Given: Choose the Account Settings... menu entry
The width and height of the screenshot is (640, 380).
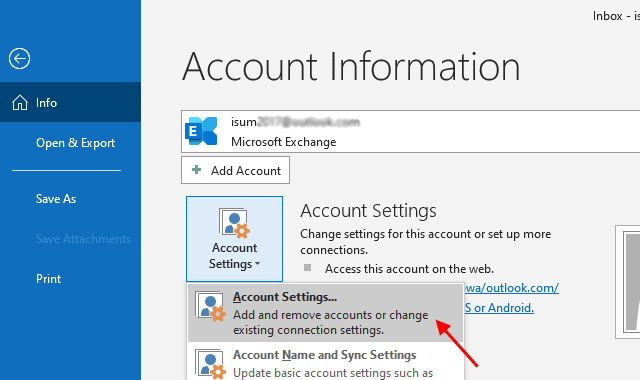Looking at the screenshot, I should pyautogui.click(x=325, y=313).
